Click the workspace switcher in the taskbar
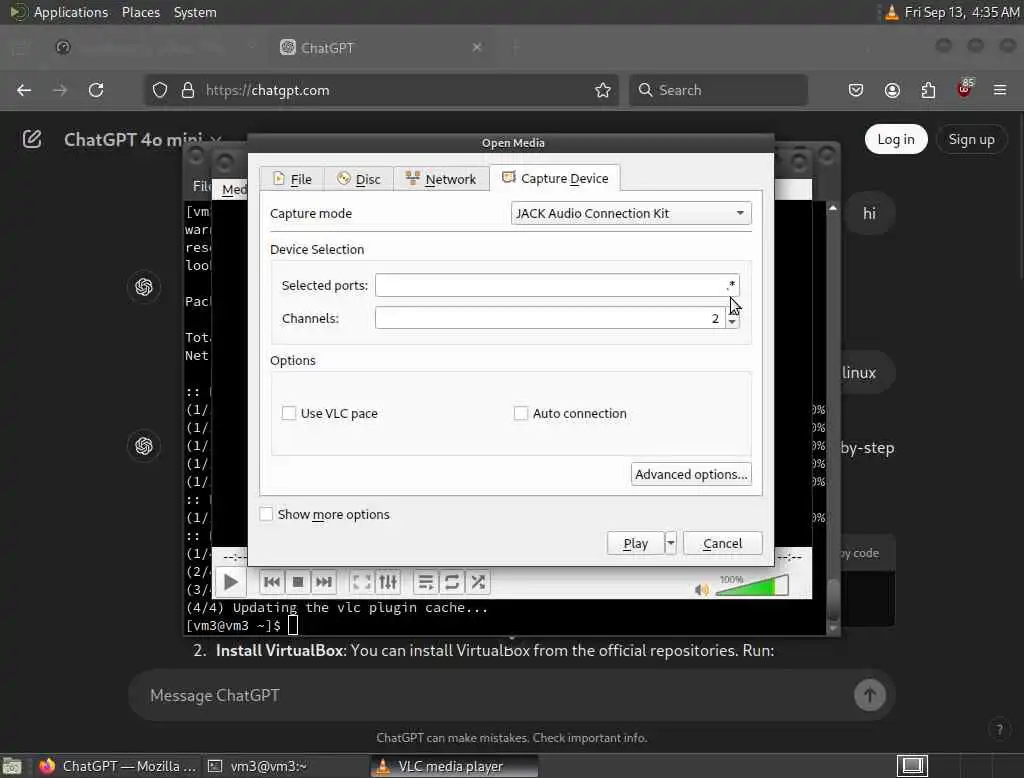The width and height of the screenshot is (1024, 778). coord(912,766)
